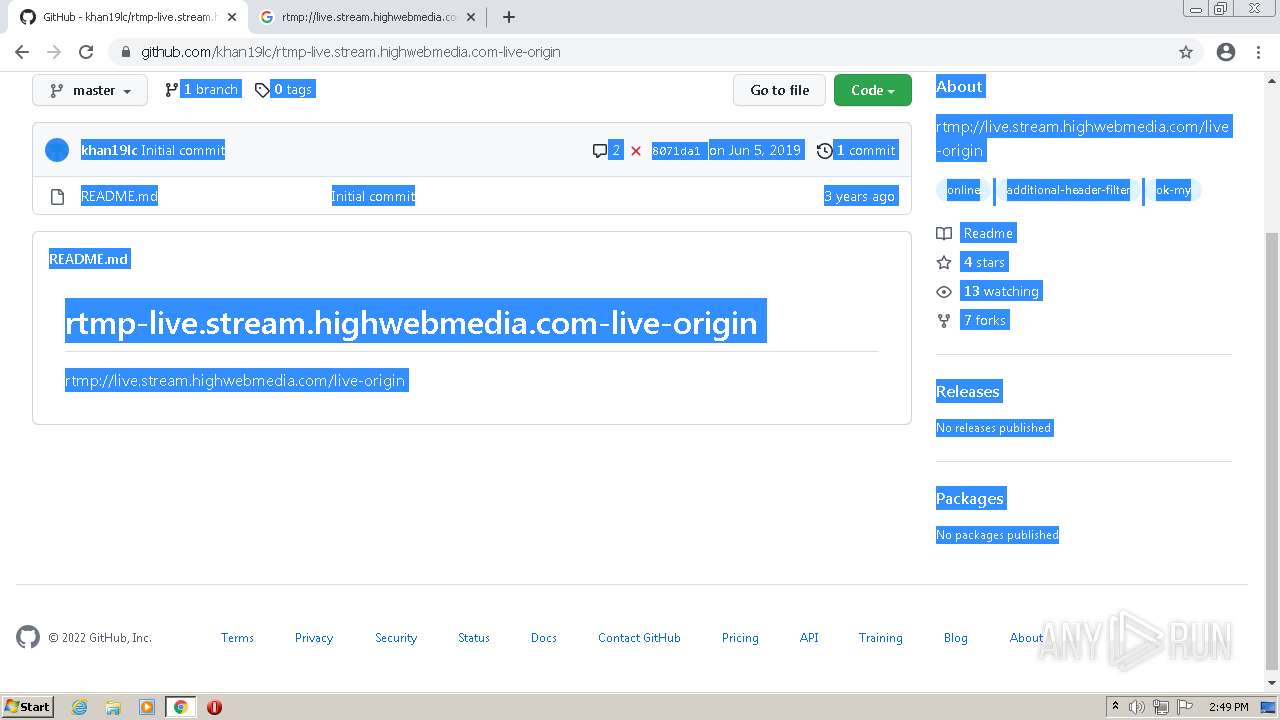Viewport: 1280px width, 720px height.
Task: Select the 'additional-header-filter' topic tag
Action: pos(1068,190)
